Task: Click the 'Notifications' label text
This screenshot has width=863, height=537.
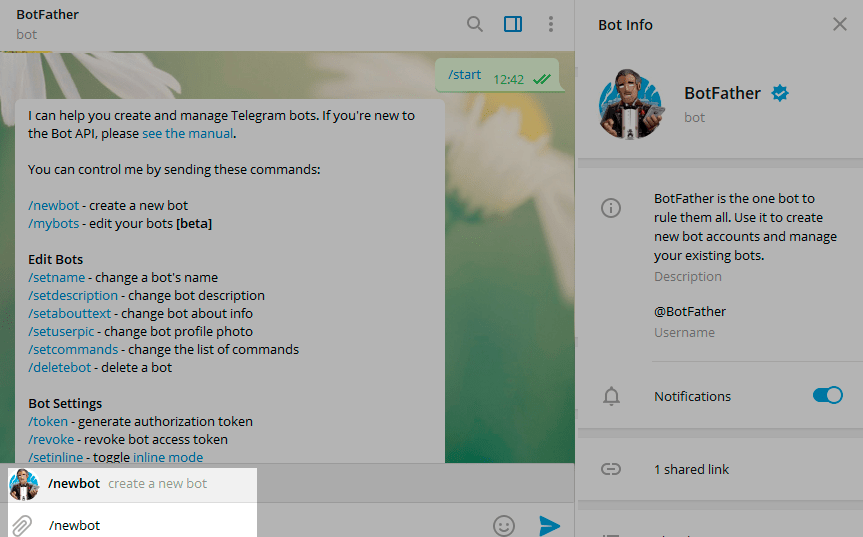Action: [x=692, y=396]
